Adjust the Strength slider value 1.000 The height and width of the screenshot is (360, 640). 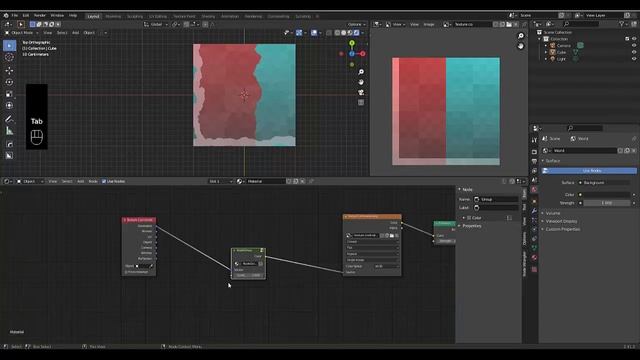pyautogui.click(x=607, y=203)
